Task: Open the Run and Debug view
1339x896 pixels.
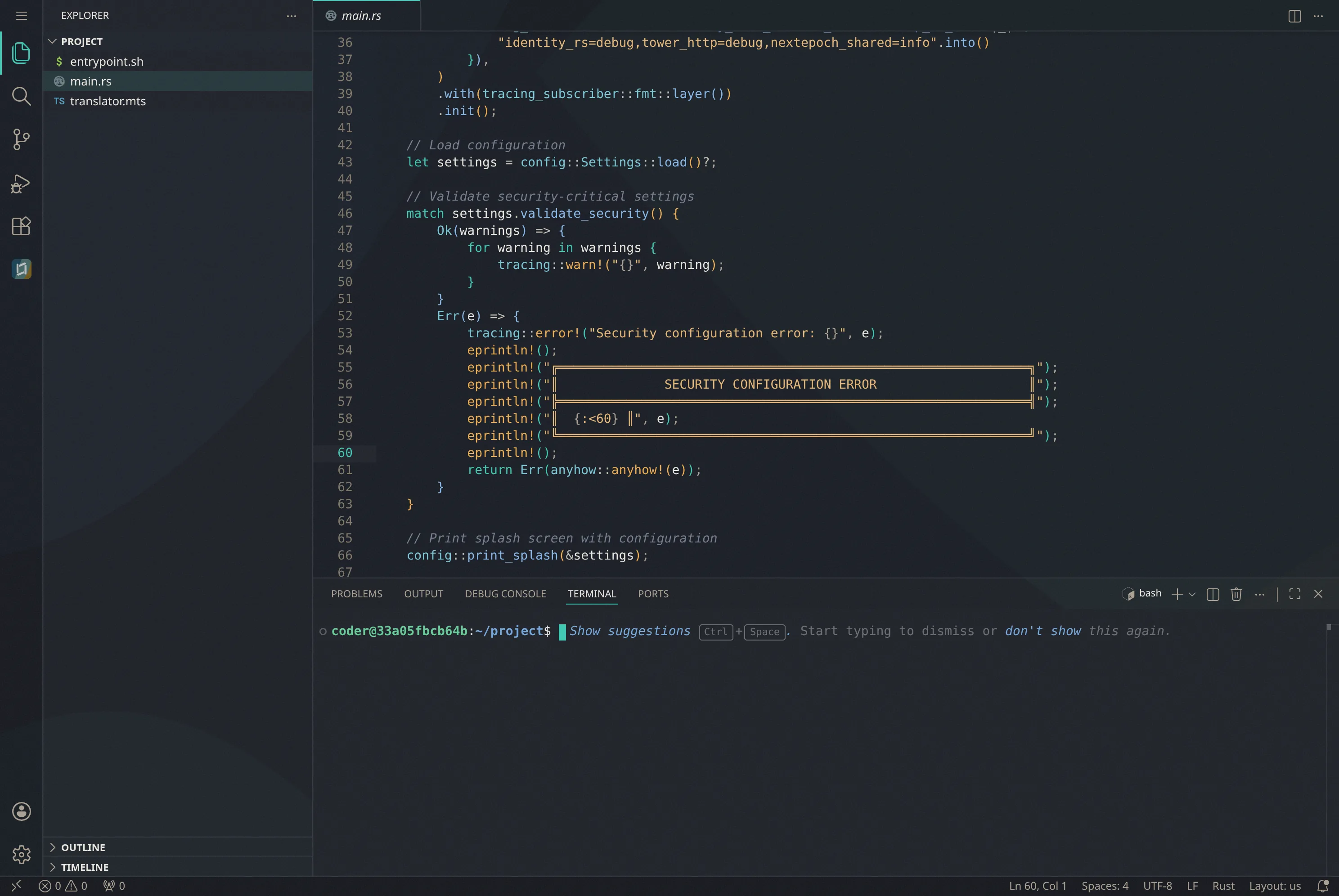Action: pos(21,183)
